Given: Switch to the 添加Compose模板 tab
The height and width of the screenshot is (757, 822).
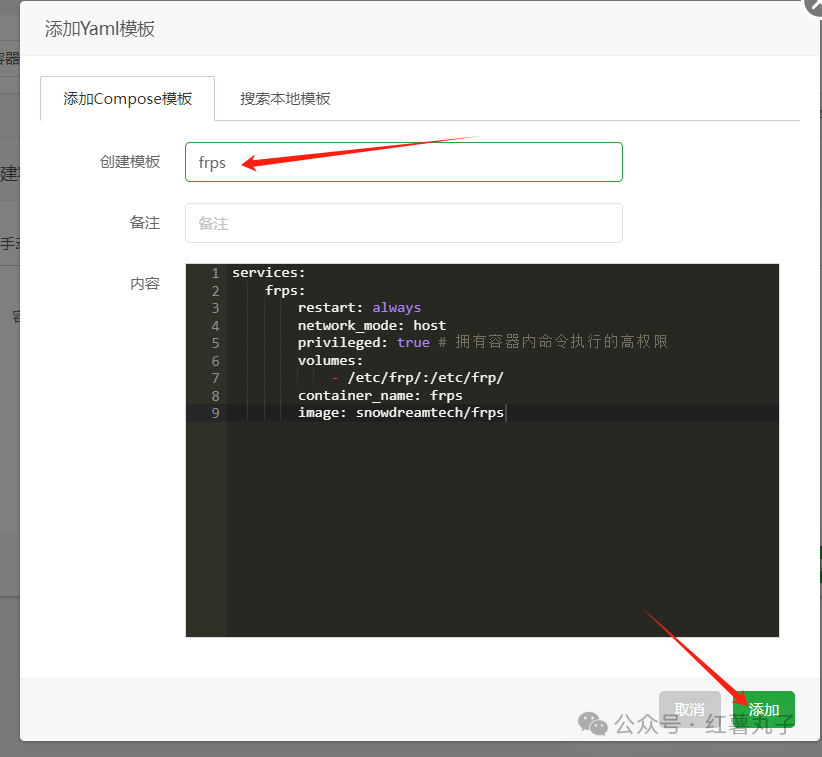Looking at the screenshot, I should pyautogui.click(x=127, y=99).
